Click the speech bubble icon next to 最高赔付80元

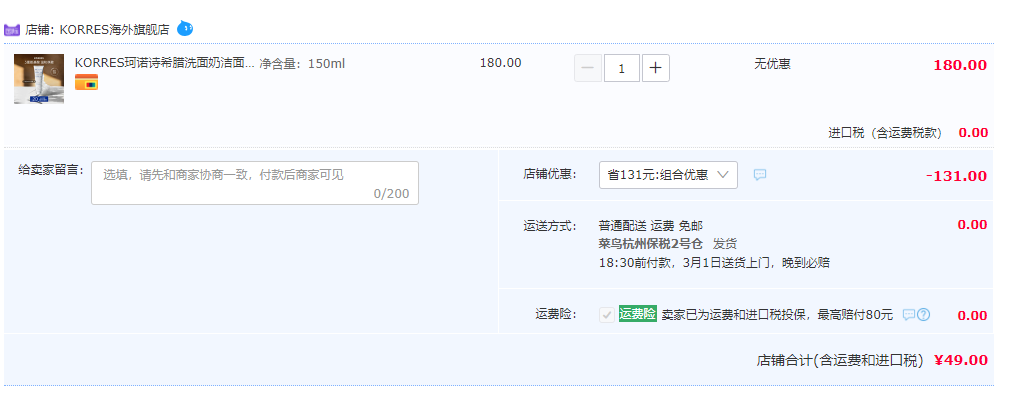pos(908,315)
